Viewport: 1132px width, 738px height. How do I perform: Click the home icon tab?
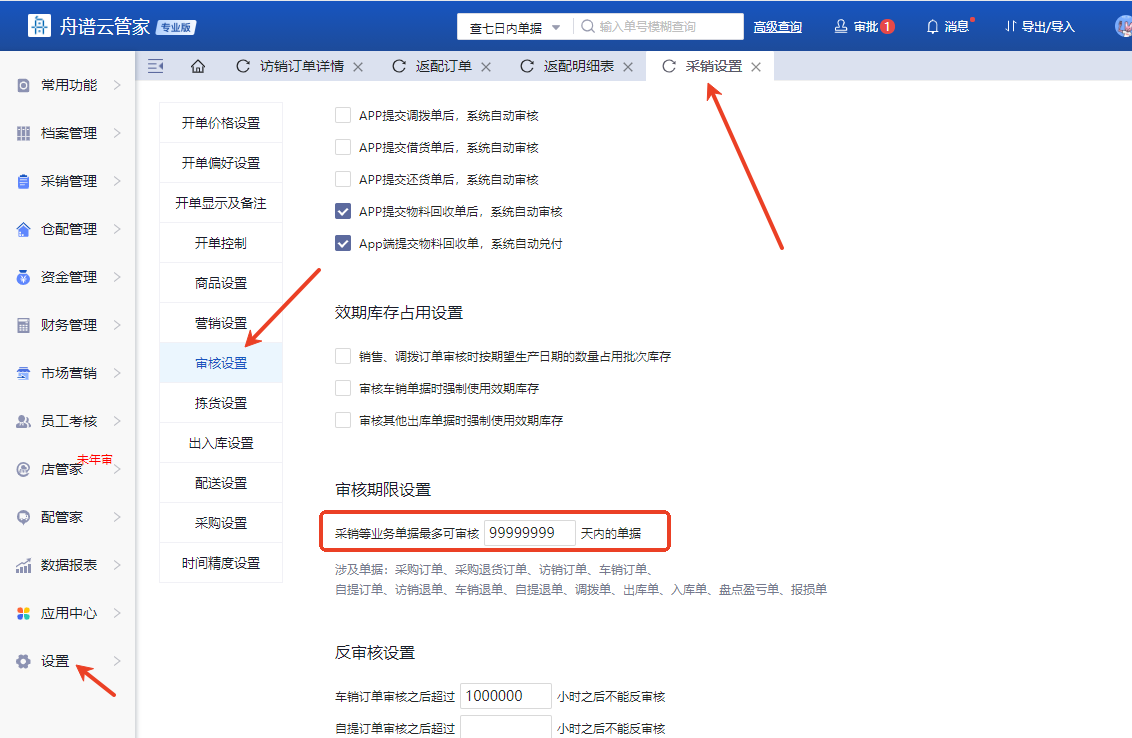(x=198, y=67)
